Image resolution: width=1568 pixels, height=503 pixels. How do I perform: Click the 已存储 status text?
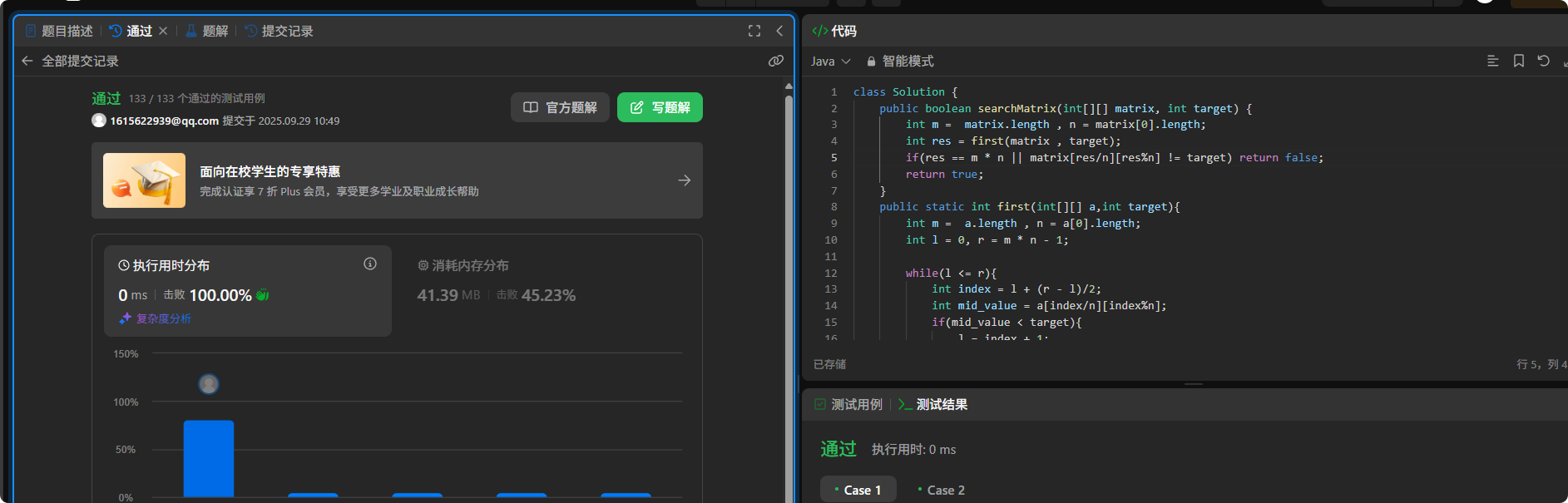tap(829, 364)
